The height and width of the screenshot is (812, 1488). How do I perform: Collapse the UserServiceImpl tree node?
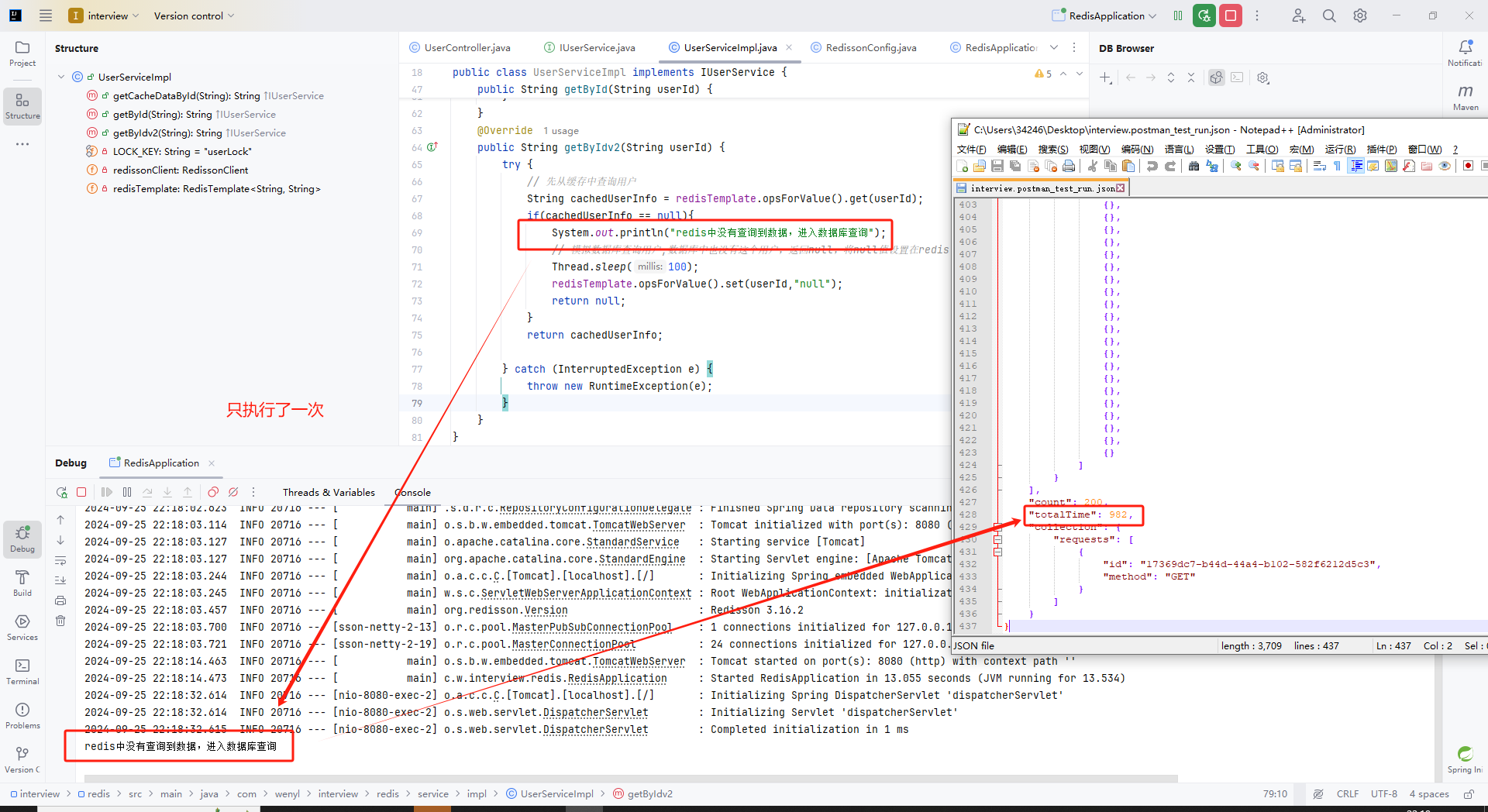pos(61,77)
